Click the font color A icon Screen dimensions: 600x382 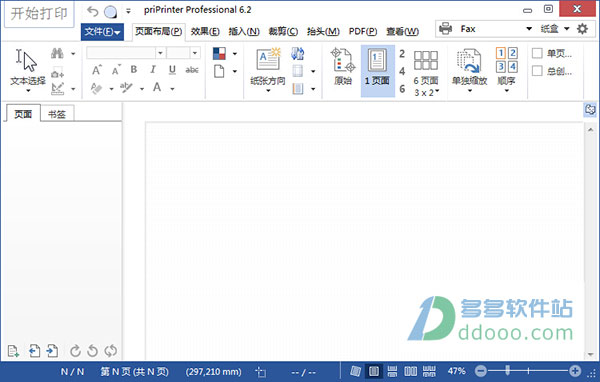click(x=157, y=88)
